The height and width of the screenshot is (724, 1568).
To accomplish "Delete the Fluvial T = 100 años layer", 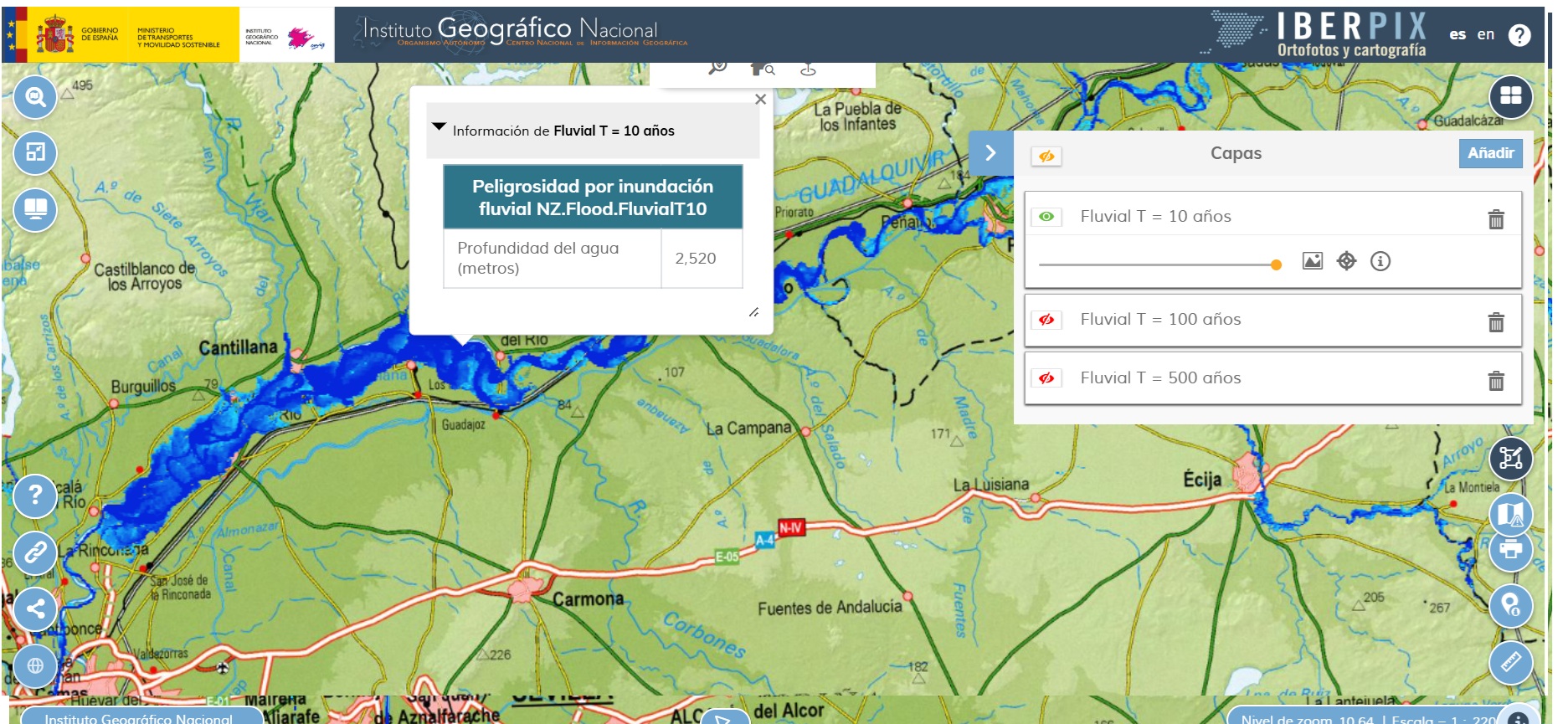I will [1496, 322].
